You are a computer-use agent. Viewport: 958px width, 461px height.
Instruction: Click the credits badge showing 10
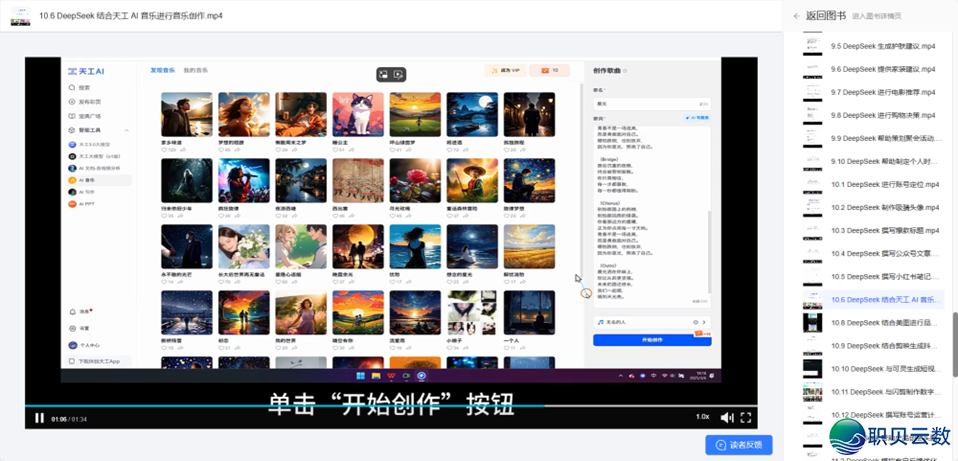pos(549,71)
